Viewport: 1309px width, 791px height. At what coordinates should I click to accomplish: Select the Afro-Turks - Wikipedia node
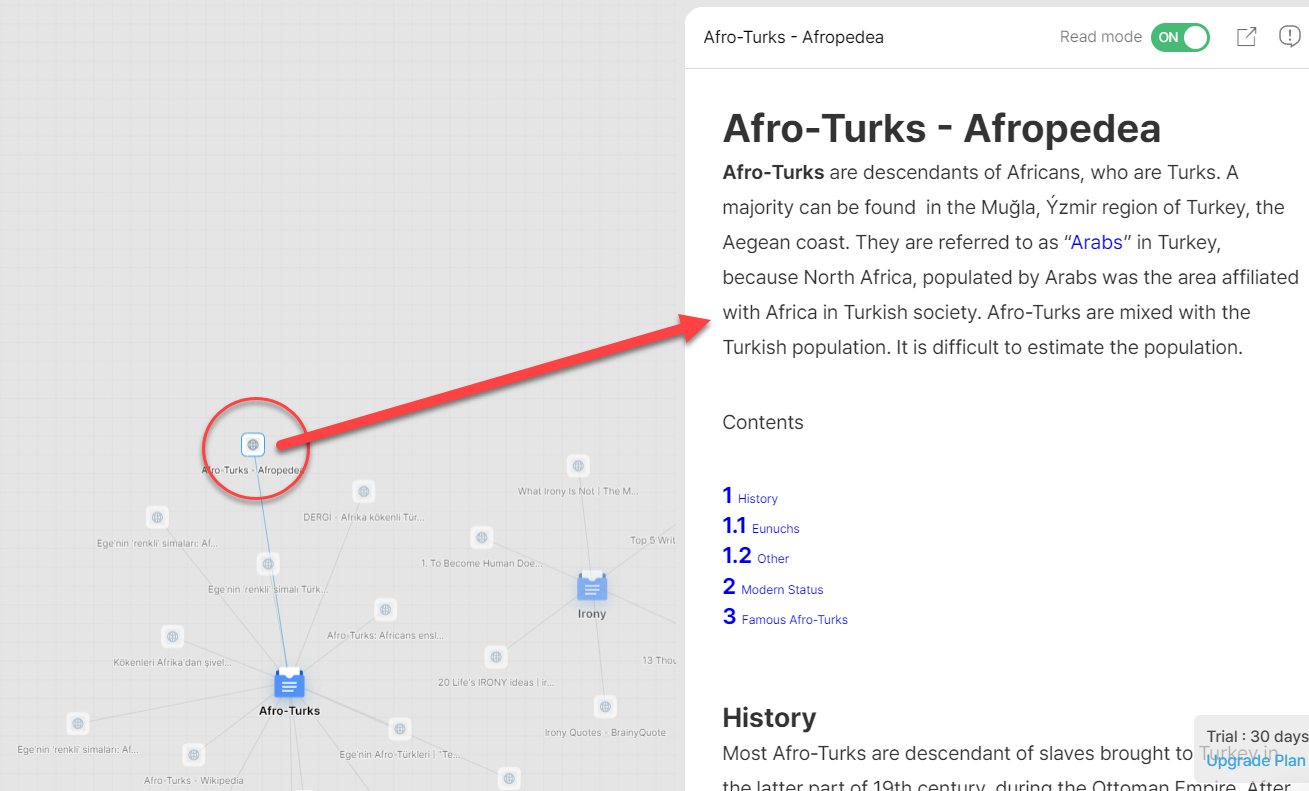(x=194, y=755)
